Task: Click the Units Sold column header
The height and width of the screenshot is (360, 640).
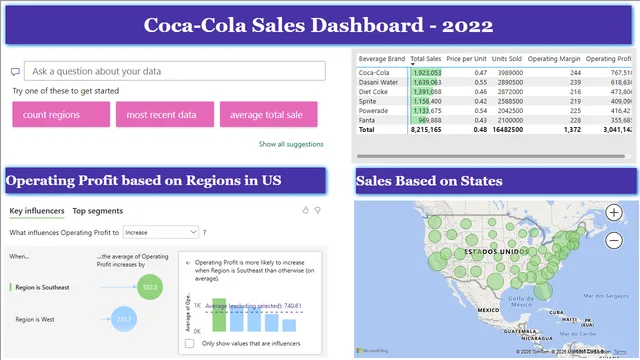Action: pos(507,59)
